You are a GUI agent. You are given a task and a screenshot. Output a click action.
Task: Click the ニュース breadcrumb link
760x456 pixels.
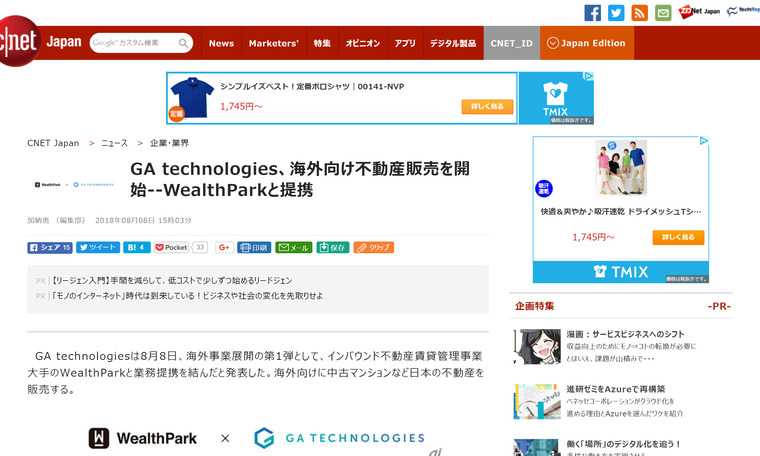click(114, 143)
